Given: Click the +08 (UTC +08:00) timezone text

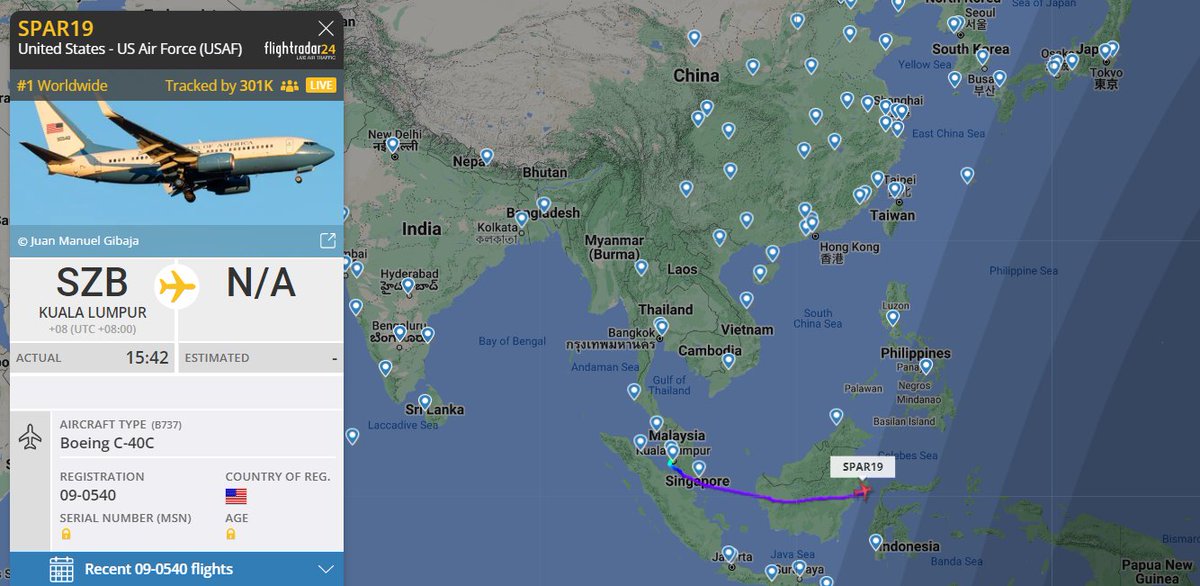Looking at the screenshot, I should pos(93,329).
